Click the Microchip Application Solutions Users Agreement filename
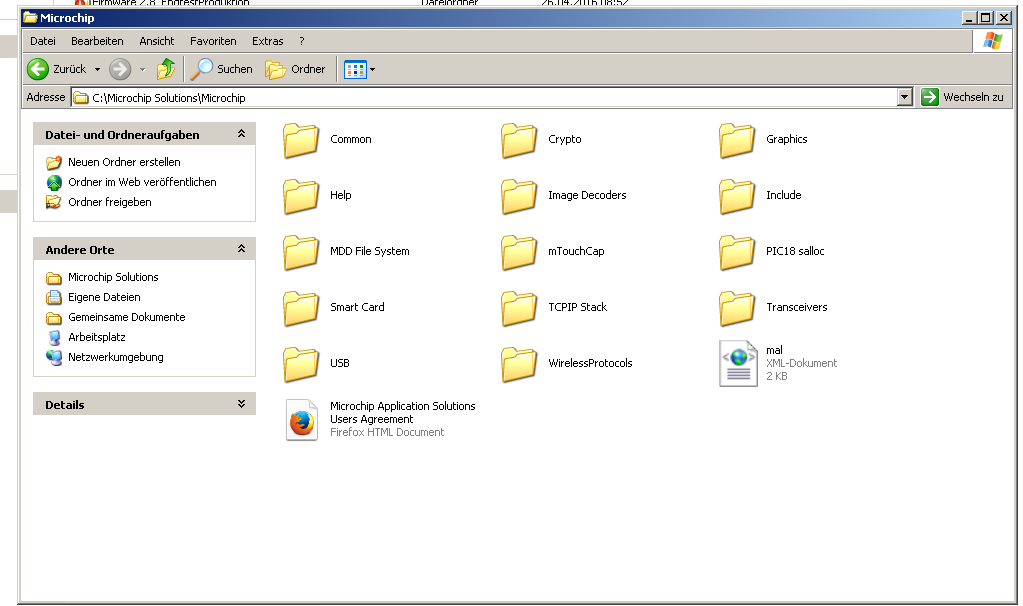 click(403, 412)
